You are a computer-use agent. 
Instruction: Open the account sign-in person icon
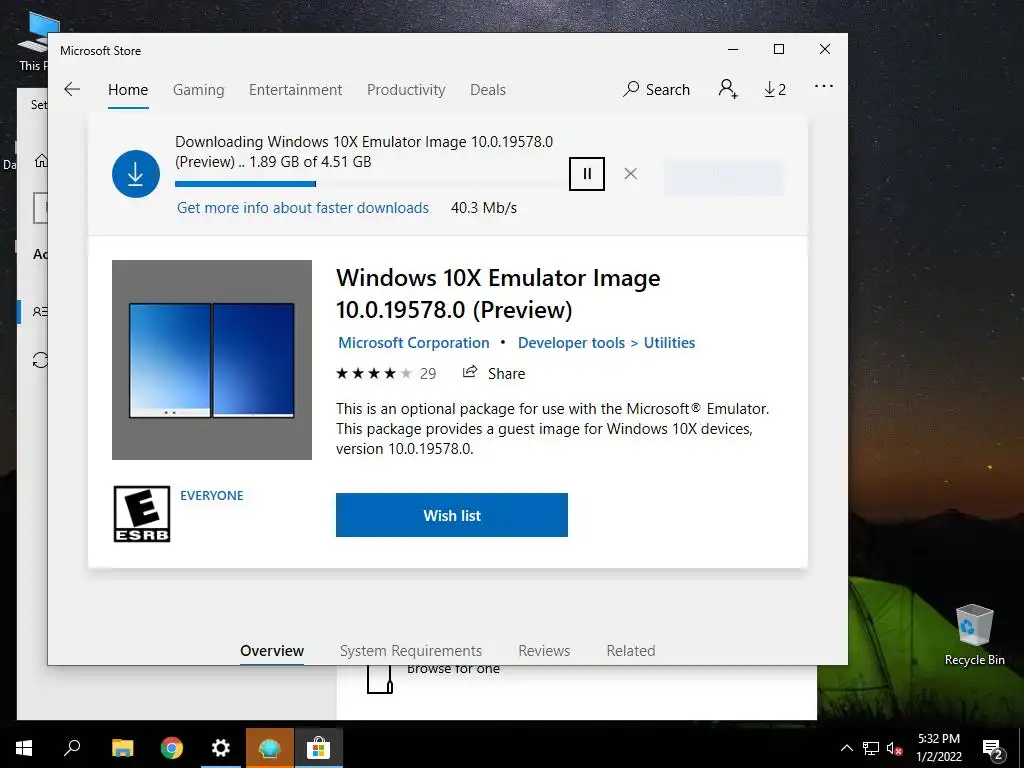(728, 89)
